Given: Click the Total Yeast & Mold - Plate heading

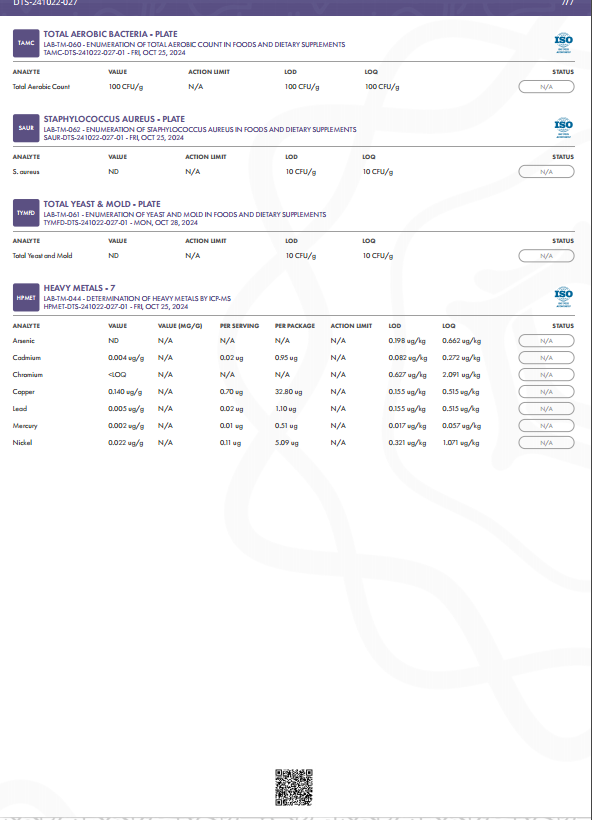Looking at the screenshot, I should (x=102, y=204).
